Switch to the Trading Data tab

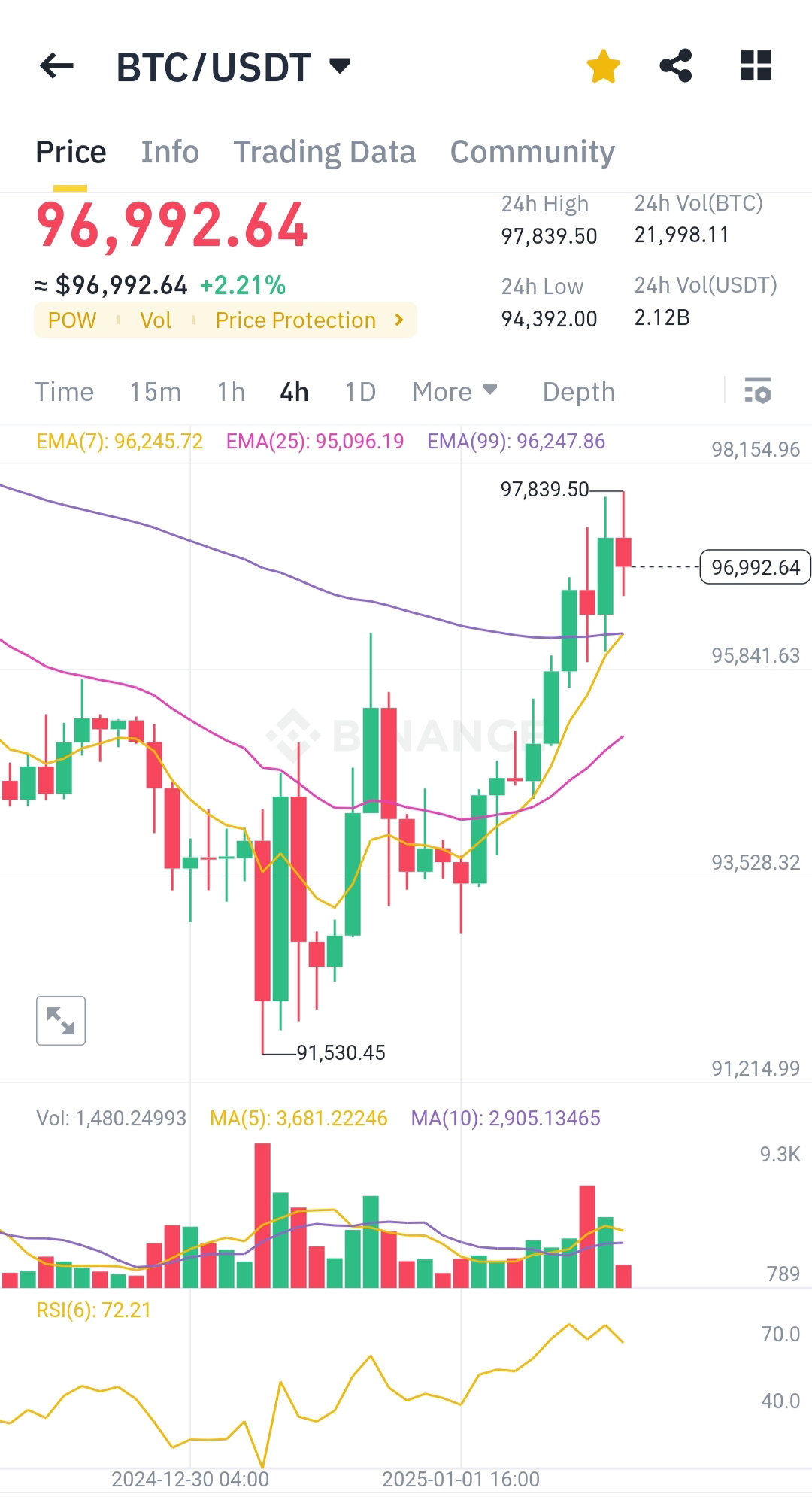324,152
